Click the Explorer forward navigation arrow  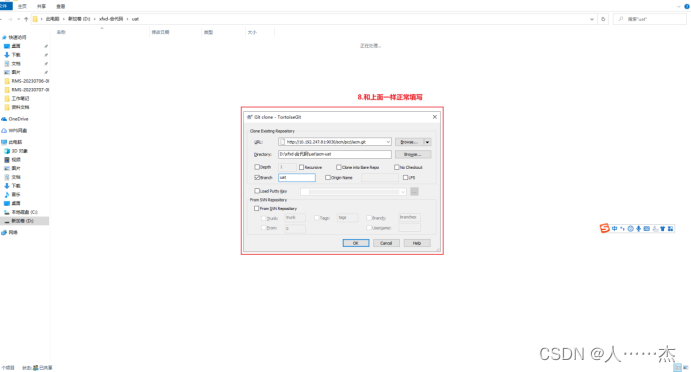[10, 19]
